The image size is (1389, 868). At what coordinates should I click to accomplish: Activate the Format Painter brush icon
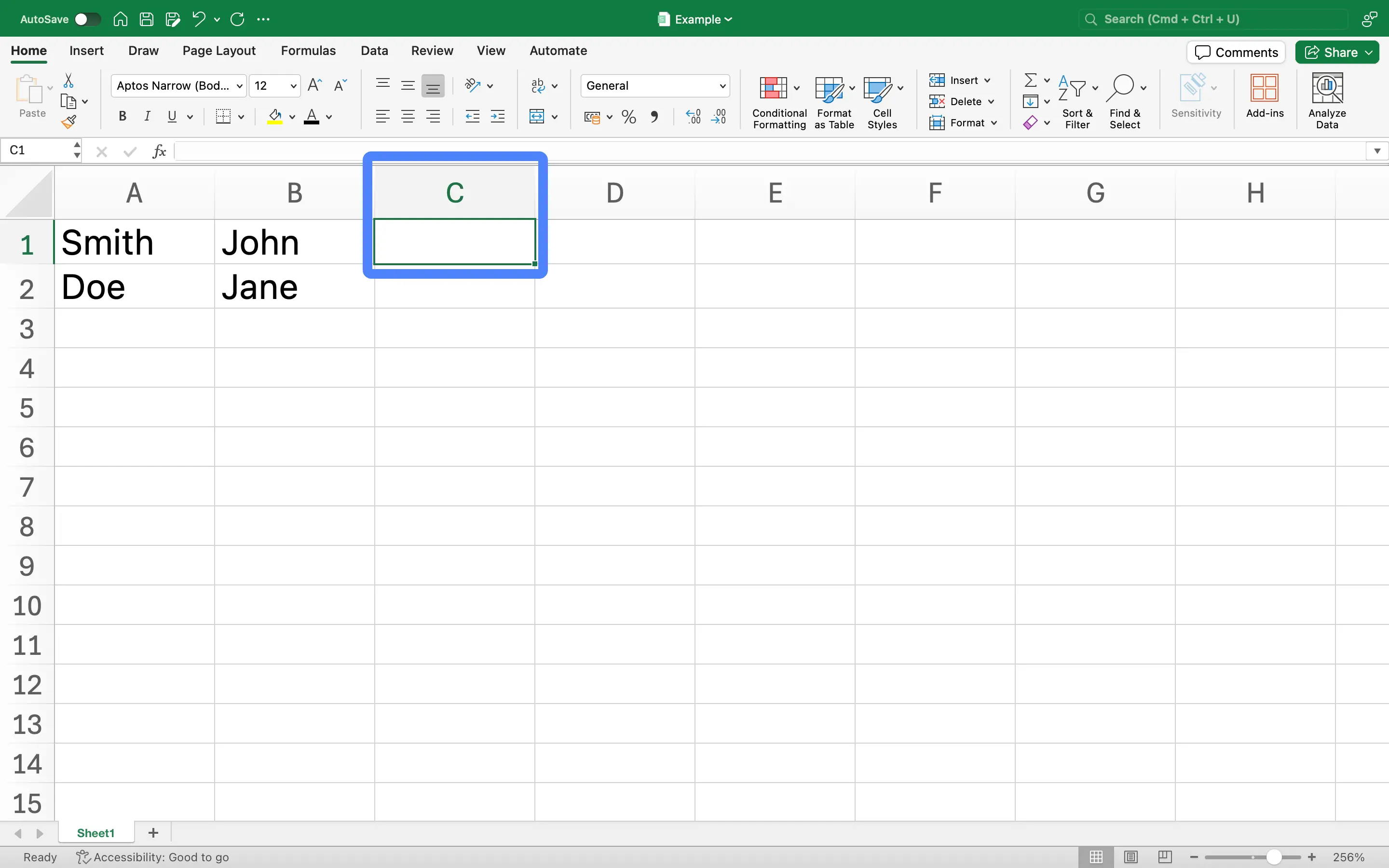(69, 121)
